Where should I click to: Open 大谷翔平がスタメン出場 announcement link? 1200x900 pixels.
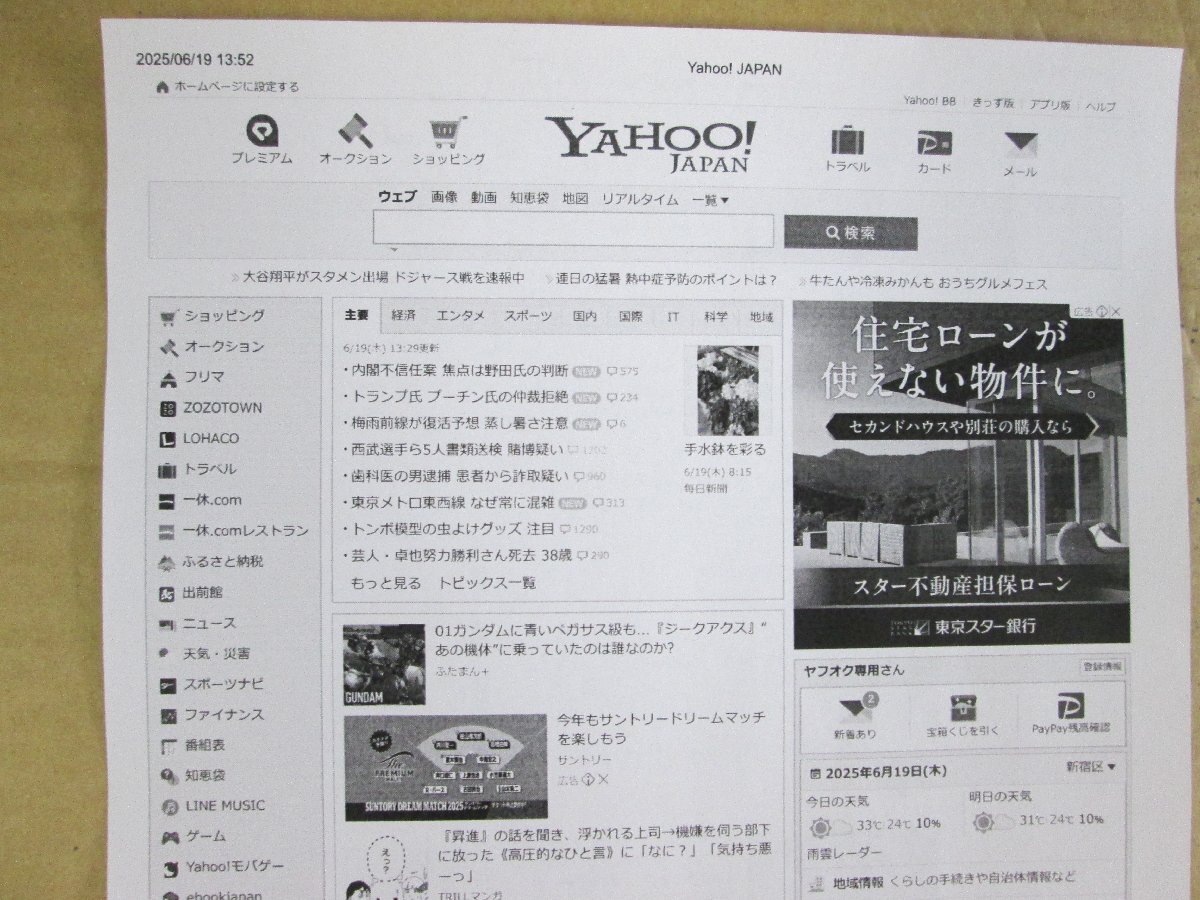385,277
